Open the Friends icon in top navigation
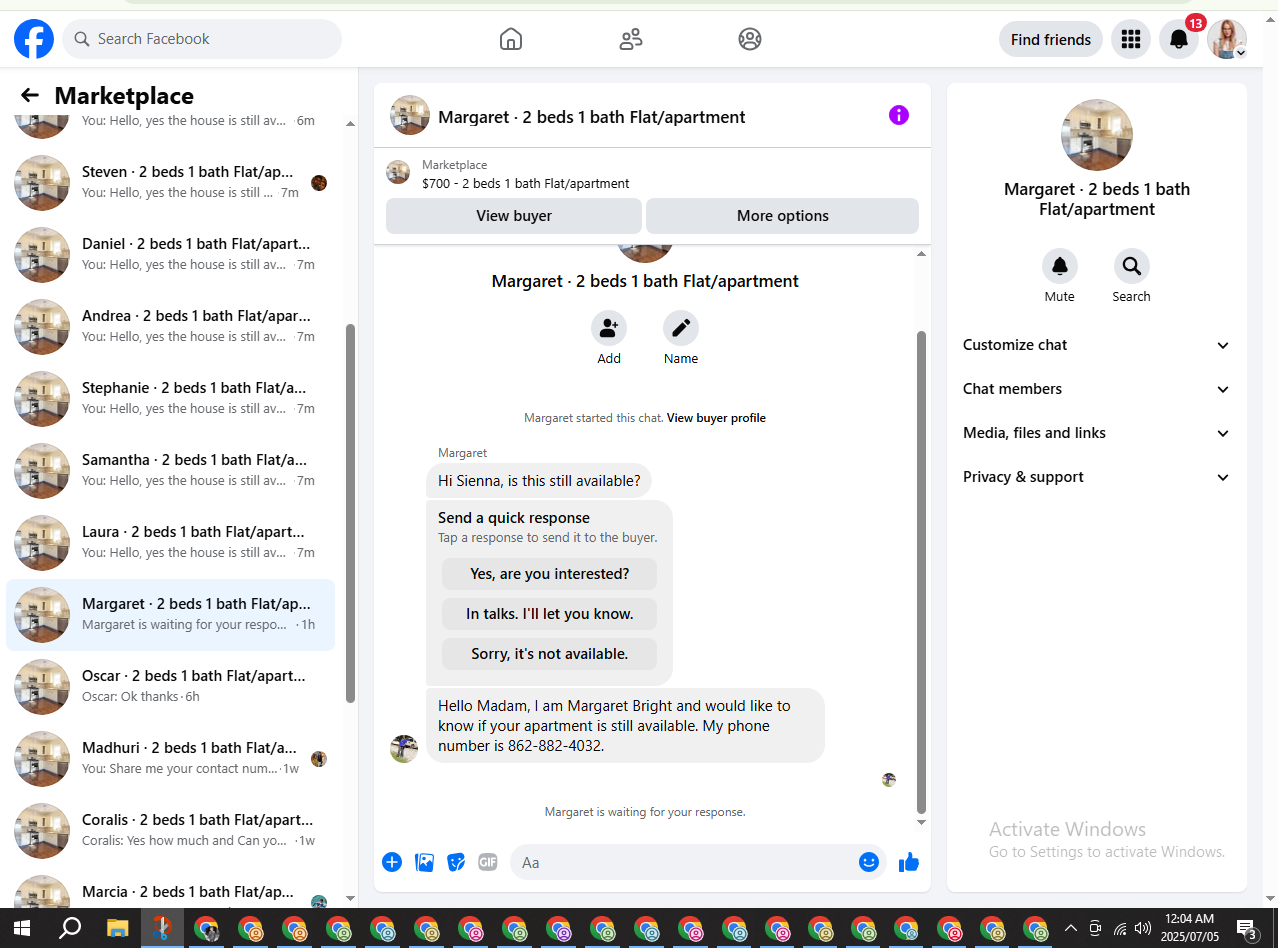1278x948 pixels. [631, 39]
